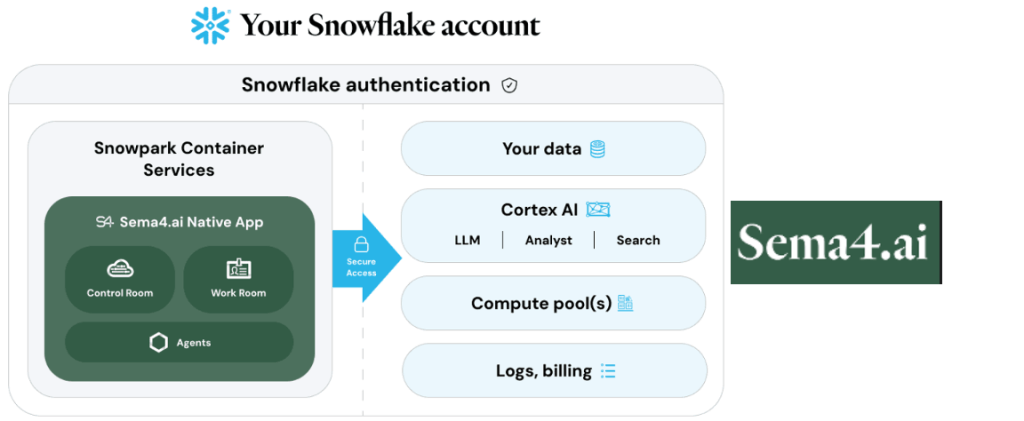Click the shield checkmark authentication icon
The image size is (1024, 421).
coord(509,86)
